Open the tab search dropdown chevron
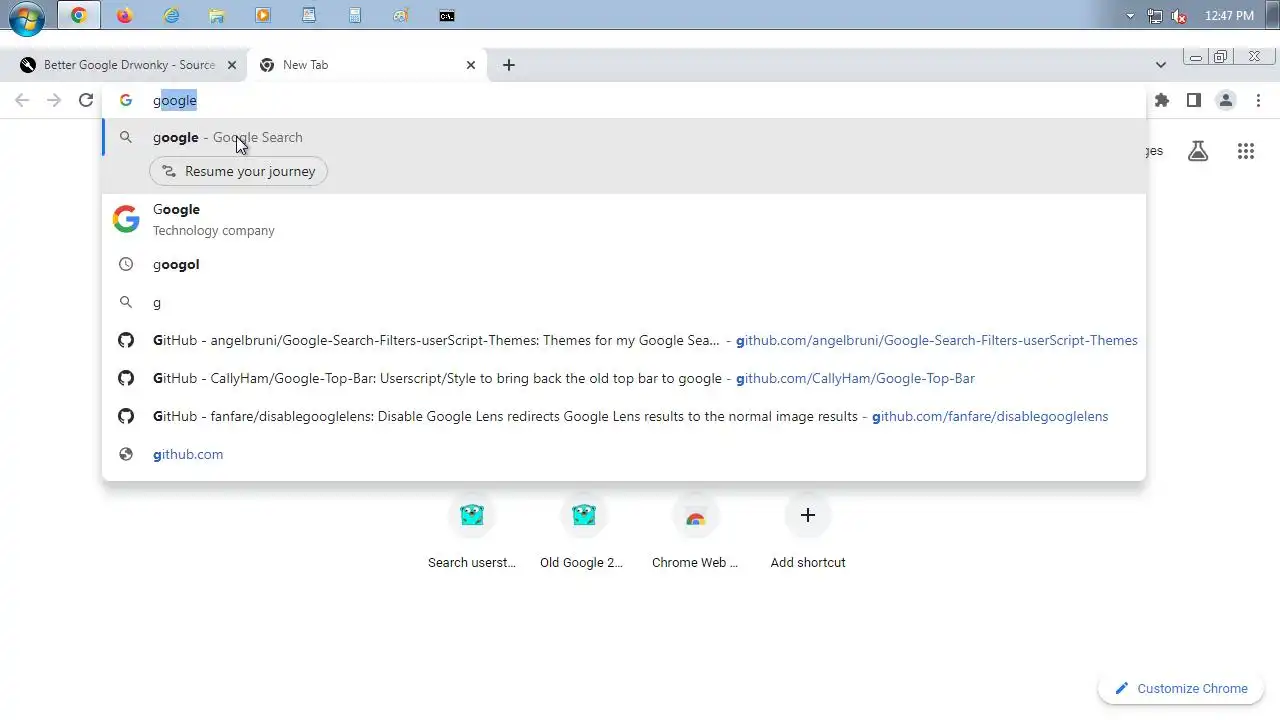Screen dimensions: 1280x720 point(1160,65)
